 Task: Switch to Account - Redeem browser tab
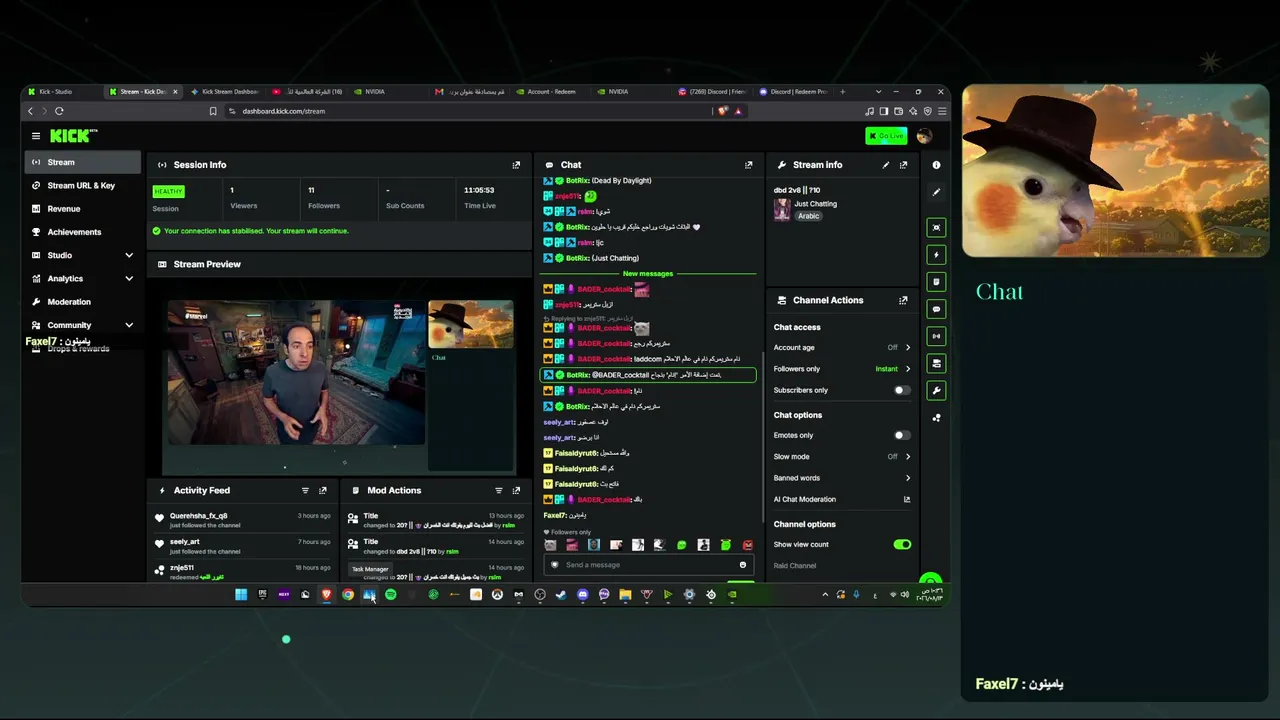551,92
